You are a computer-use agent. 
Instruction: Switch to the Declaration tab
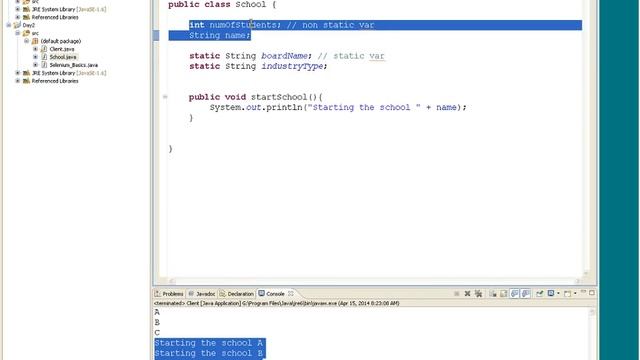point(236,294)
